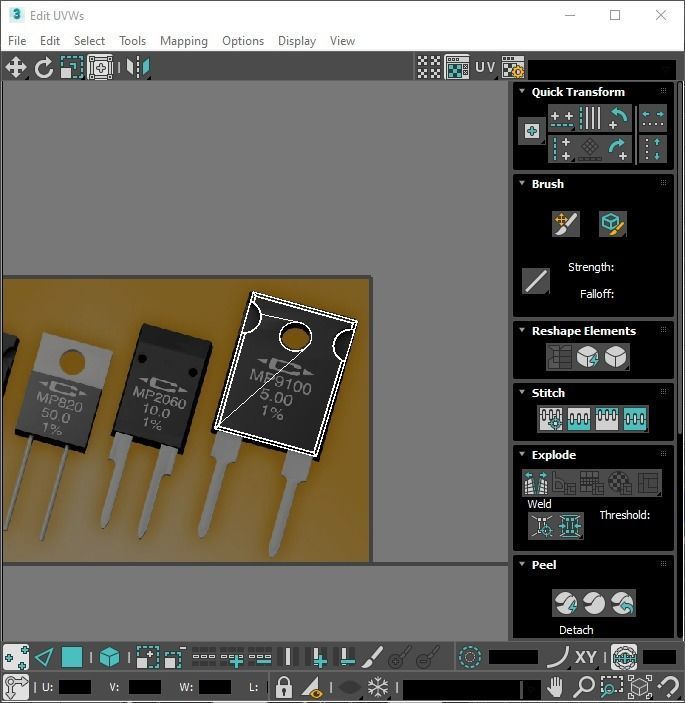This screenshot has height=703, width=685.
Task: Toggle Vertex sub-object mode in bottom toolbar
Action: (x=16, y=658)
